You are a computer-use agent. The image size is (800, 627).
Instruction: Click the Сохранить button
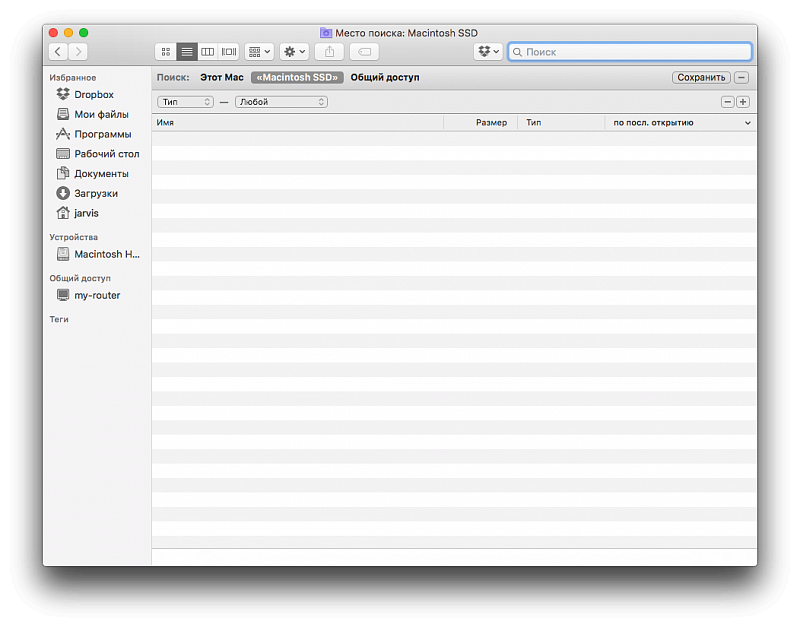[x=701, y=77]
